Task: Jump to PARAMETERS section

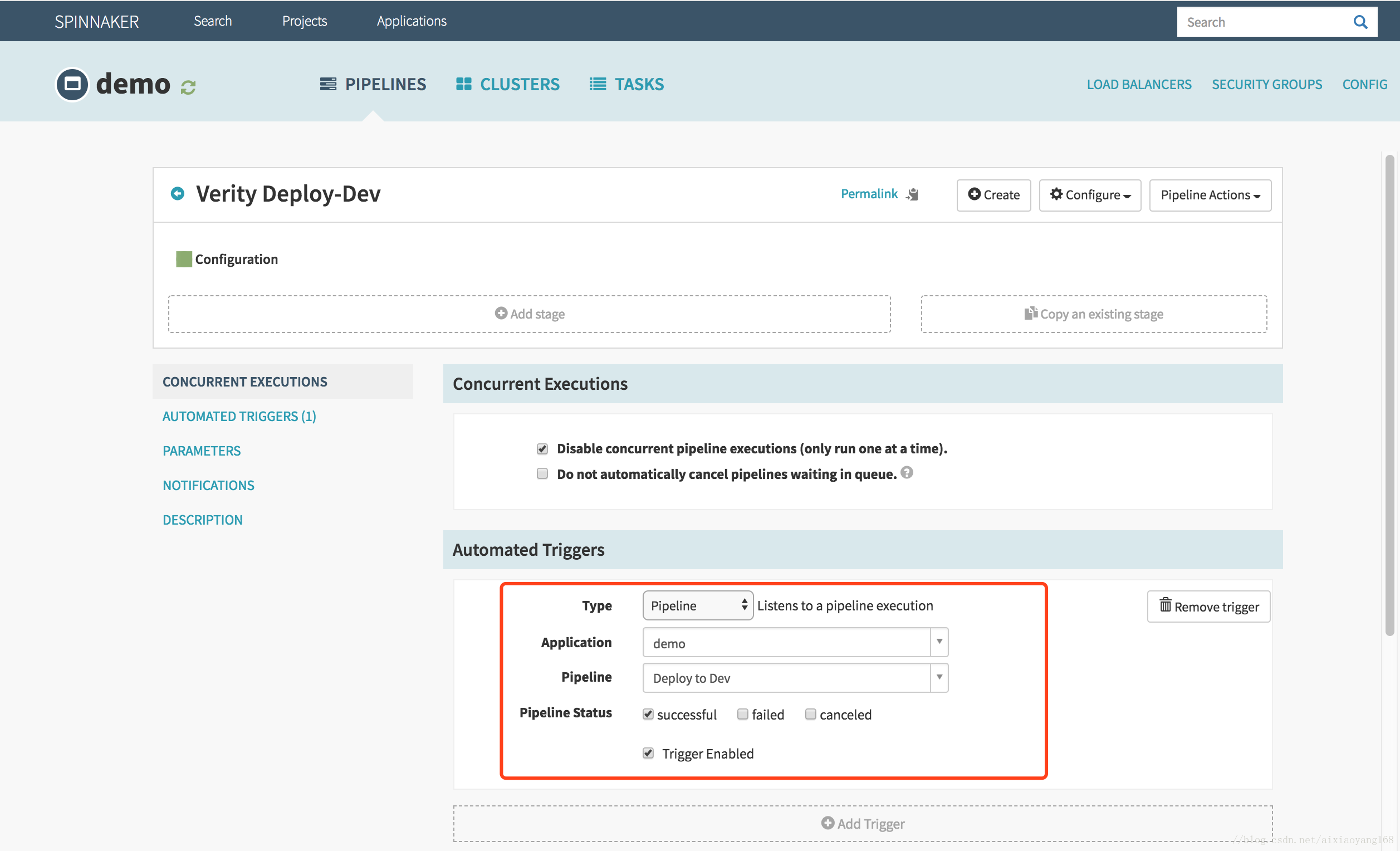Action: pos(202,451)
